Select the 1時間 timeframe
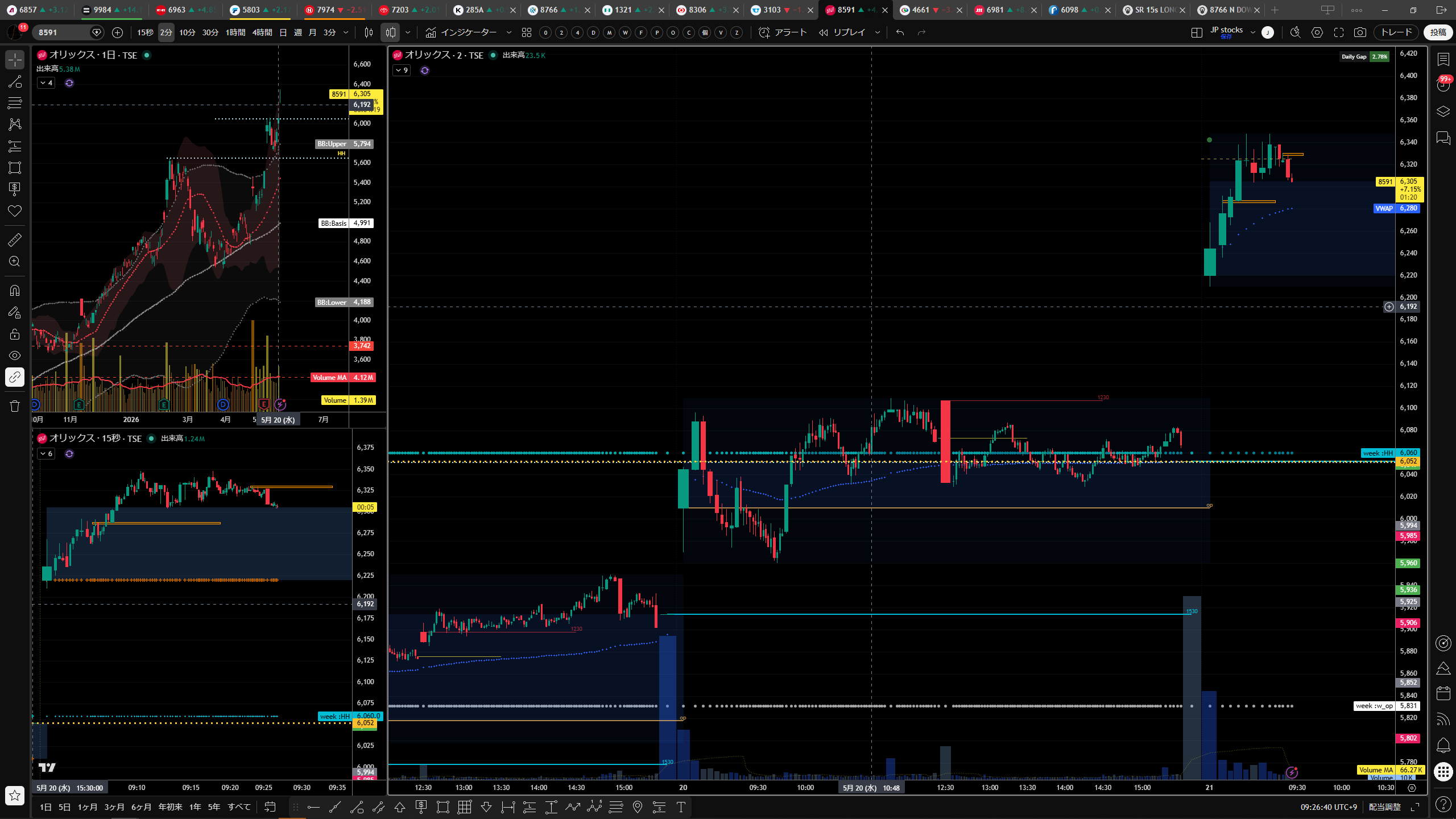Viewport: 1456px width, 819px height. pyautogui.click(x=235, y=32)
